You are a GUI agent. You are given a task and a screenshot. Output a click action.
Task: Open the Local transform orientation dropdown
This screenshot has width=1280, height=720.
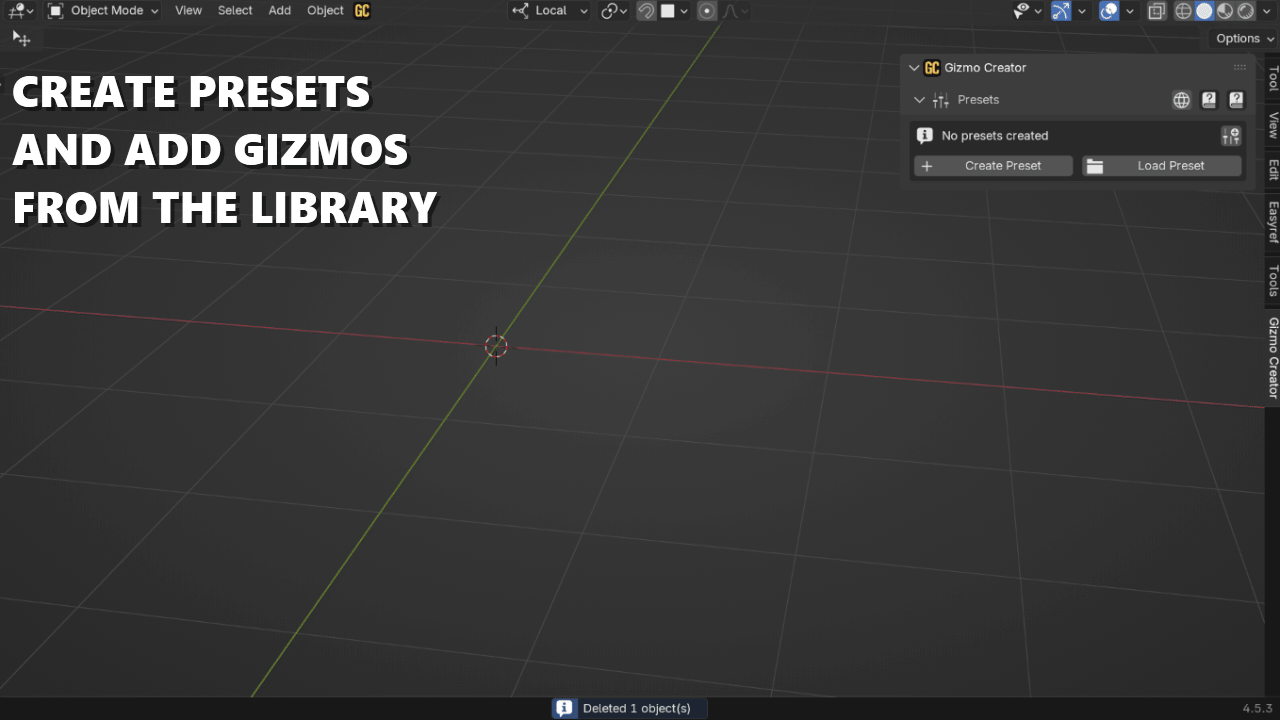(550, 11)
